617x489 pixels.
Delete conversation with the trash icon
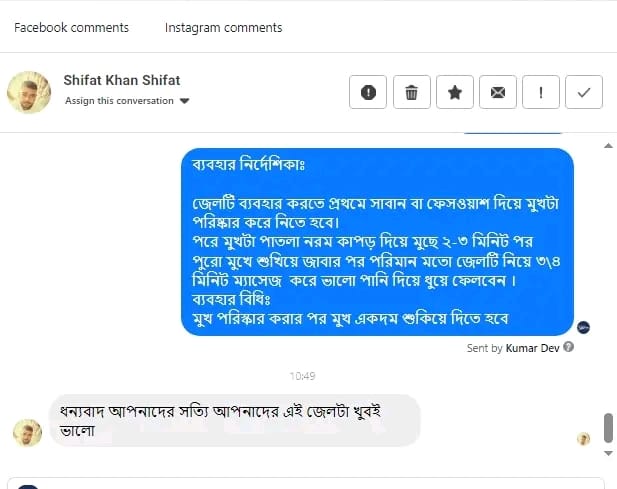411,92
